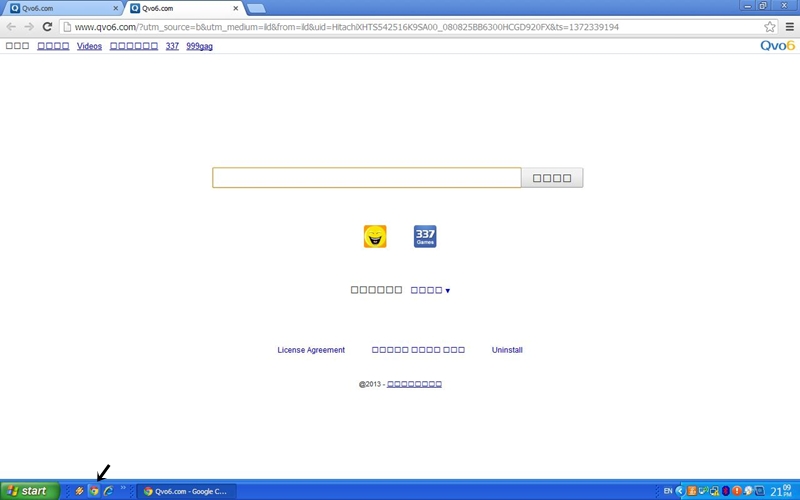The height and width of the screenshot is (500, 800).
Task: Switch to the first Qvo6.com tab
Action: (x=61, y=8)
